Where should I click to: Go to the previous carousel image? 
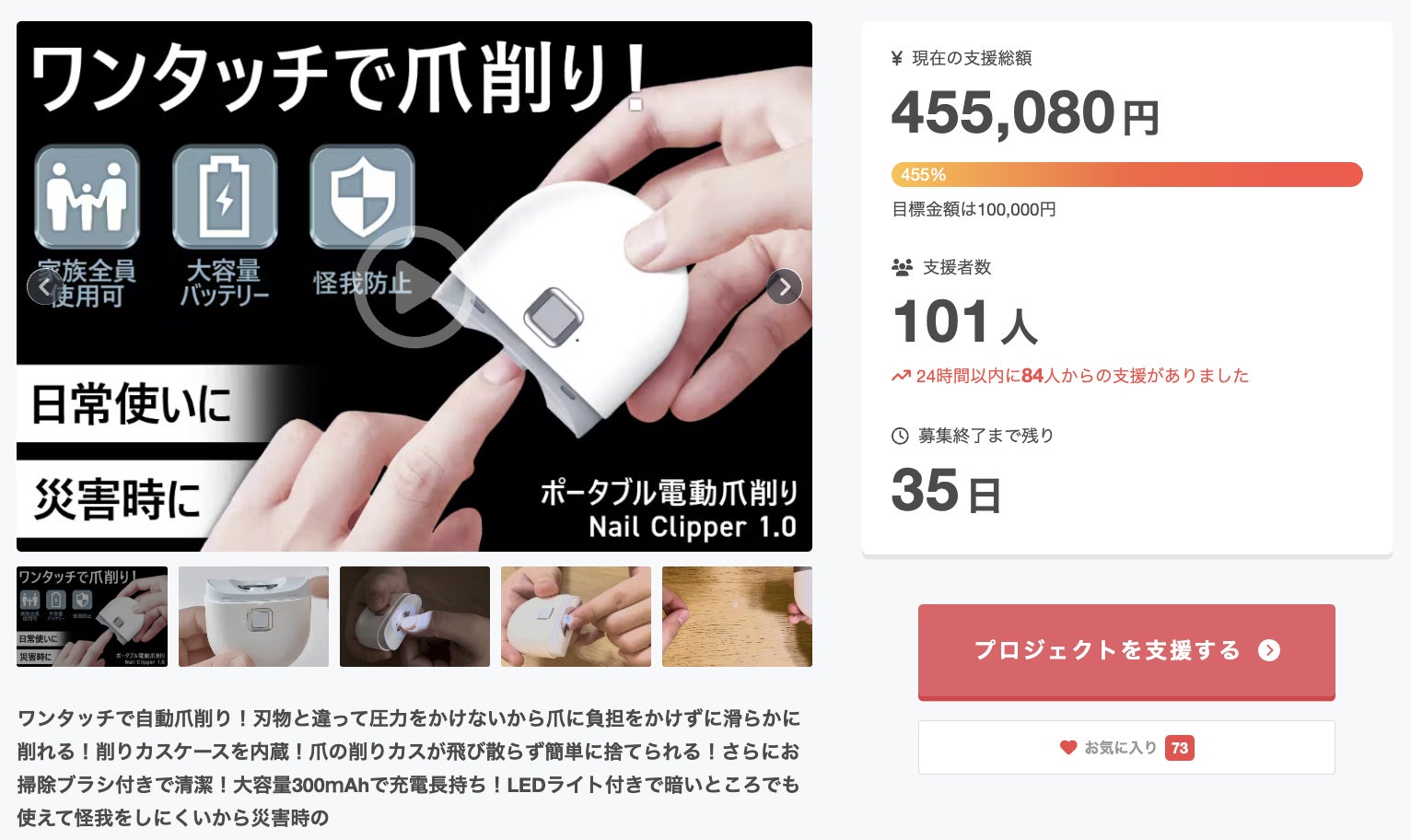pyautogui.click(x=44, y=286)
